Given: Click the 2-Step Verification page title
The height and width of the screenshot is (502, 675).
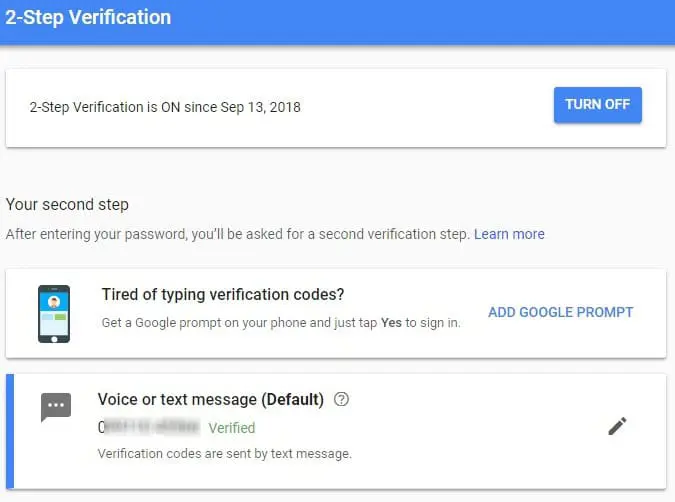Looking at the screenshot, I should coord(88,18).
